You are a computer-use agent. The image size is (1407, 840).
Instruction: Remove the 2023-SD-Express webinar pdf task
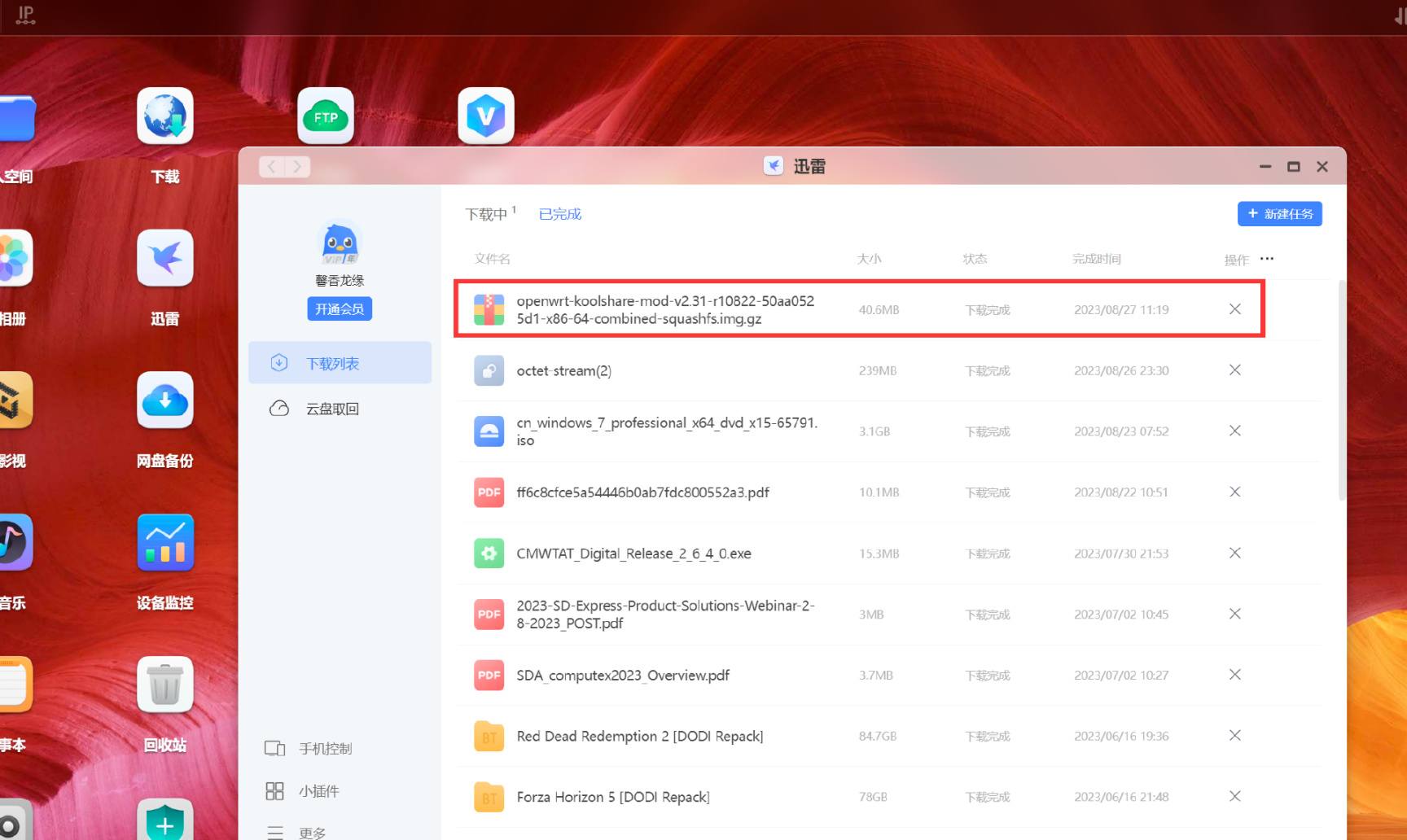pyautogui.click(x=1235, y=614)
